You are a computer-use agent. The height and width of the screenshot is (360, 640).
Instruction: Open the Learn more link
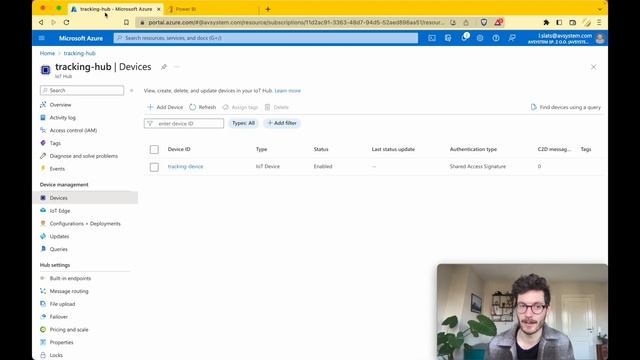pyautogui.click(x=287, y=91)
